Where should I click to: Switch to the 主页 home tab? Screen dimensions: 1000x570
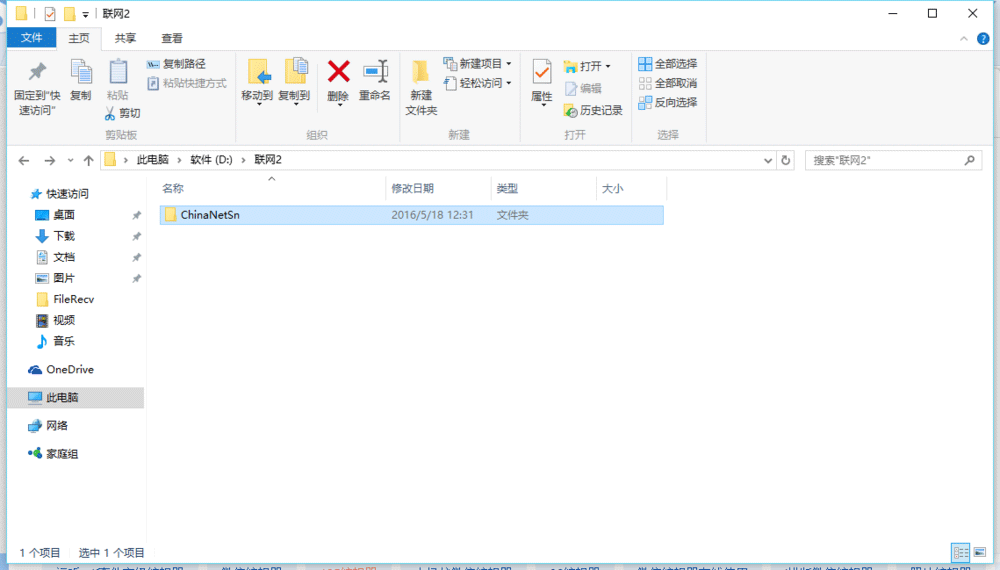tap(79, 38)
